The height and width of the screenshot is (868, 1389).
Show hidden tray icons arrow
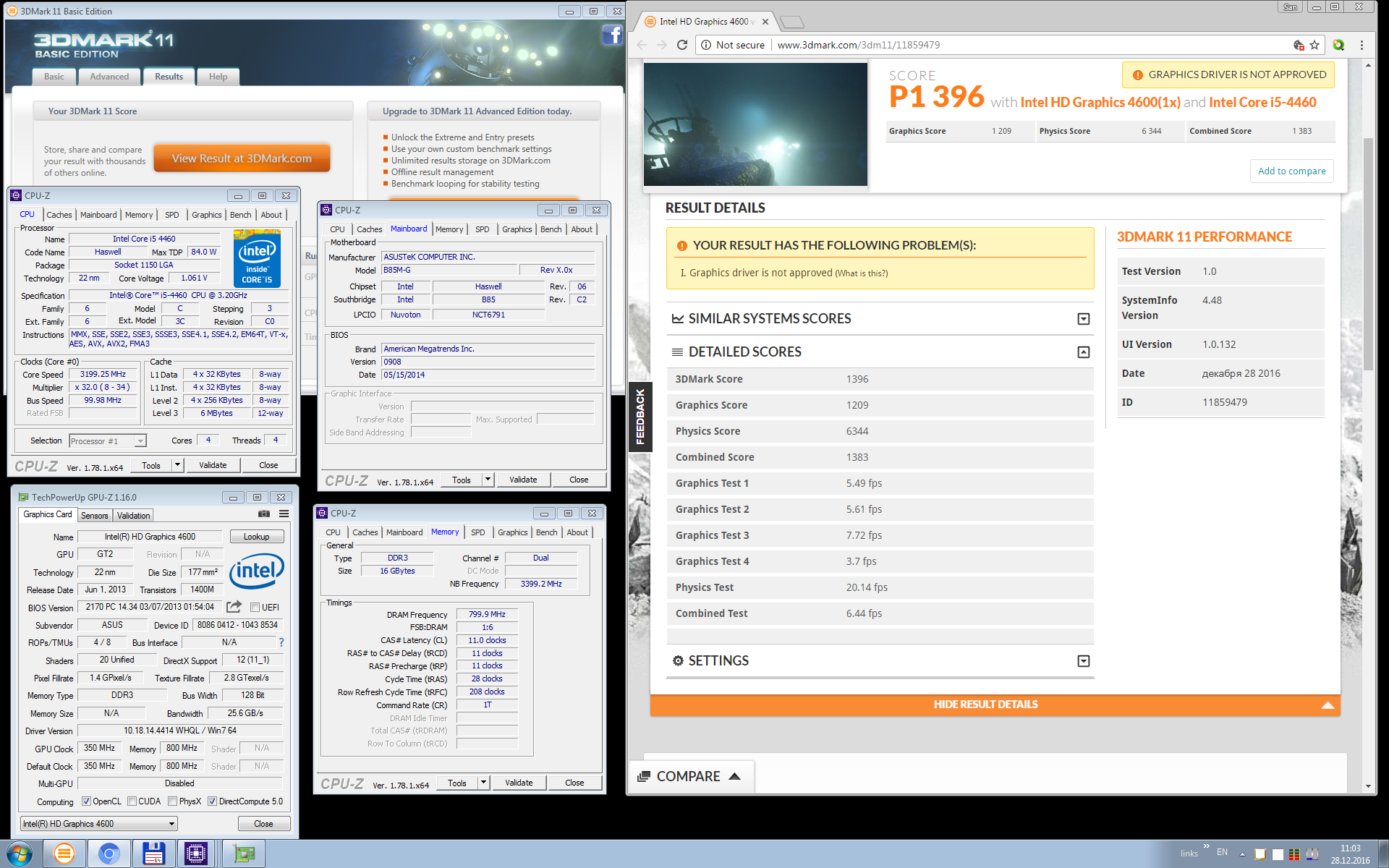1242,854
